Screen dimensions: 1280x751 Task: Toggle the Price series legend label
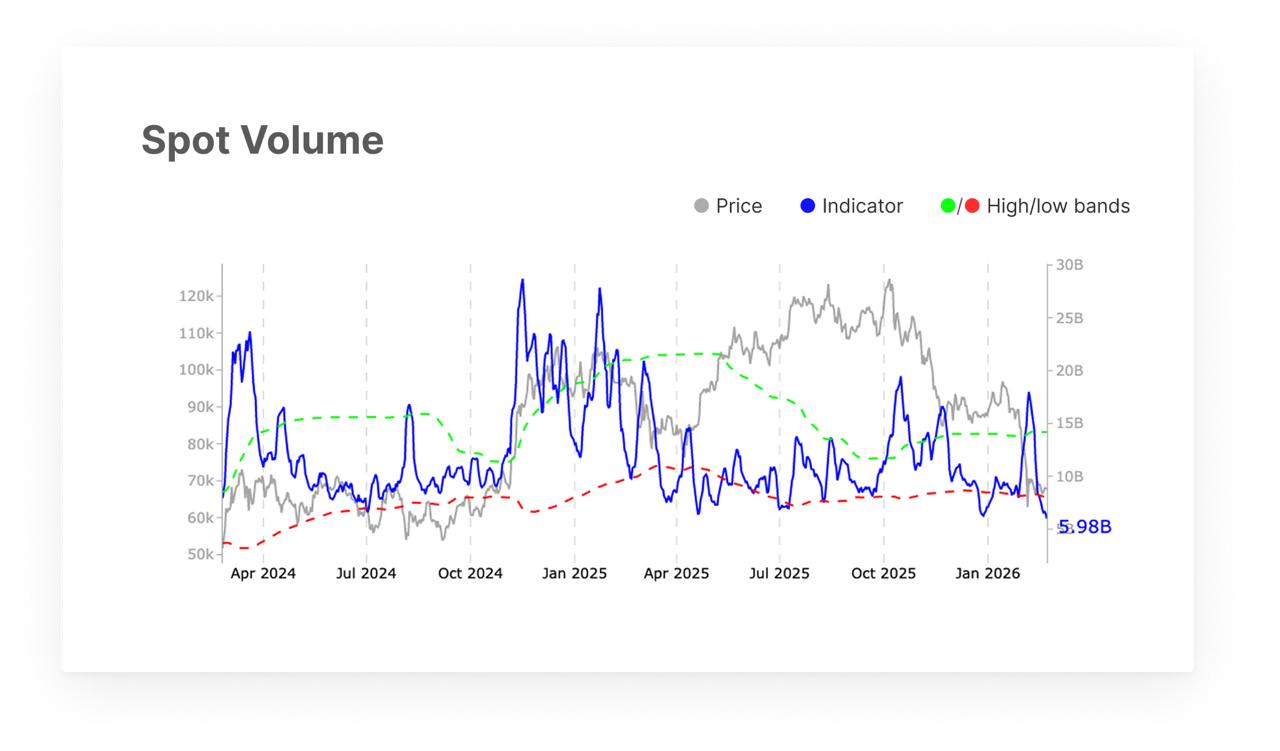739,206
